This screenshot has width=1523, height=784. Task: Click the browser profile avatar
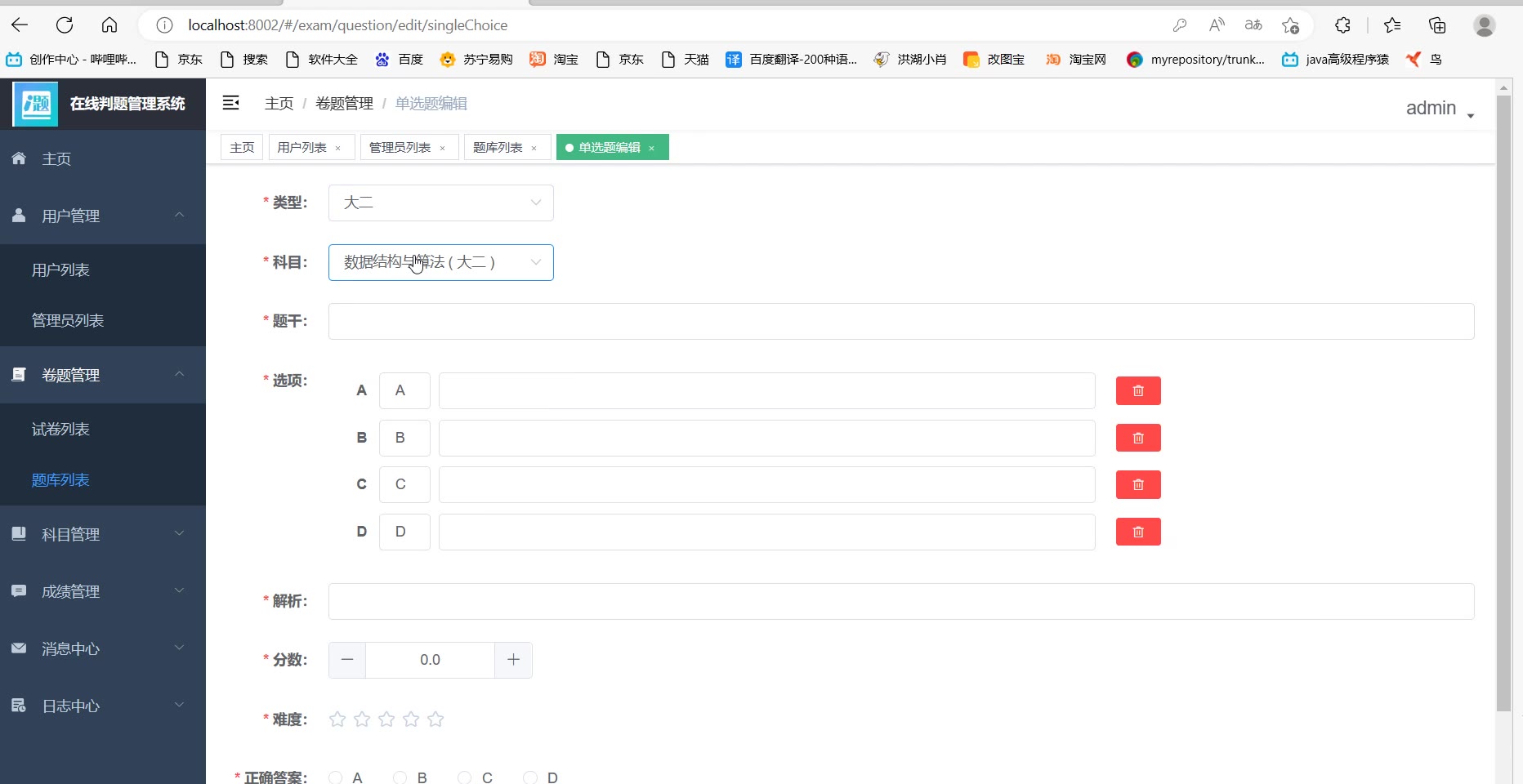pyautogui.click(x=1485, y=25)
